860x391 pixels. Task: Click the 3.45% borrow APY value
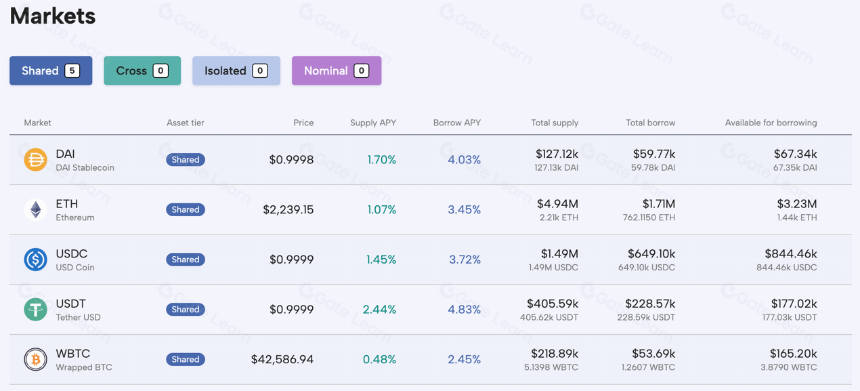465,209
